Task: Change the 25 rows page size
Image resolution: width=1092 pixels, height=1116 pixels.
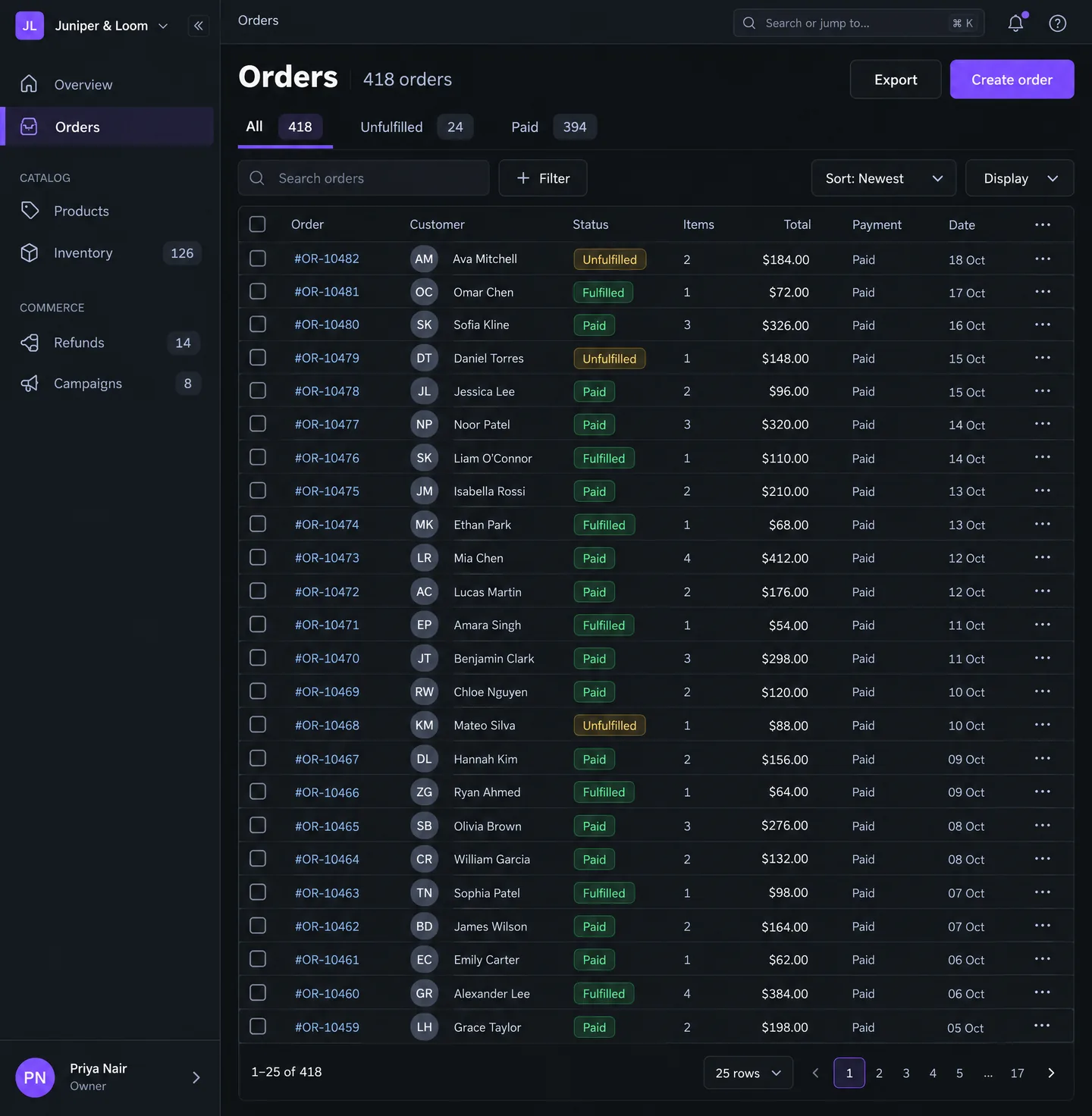Action: [748, 1073]
